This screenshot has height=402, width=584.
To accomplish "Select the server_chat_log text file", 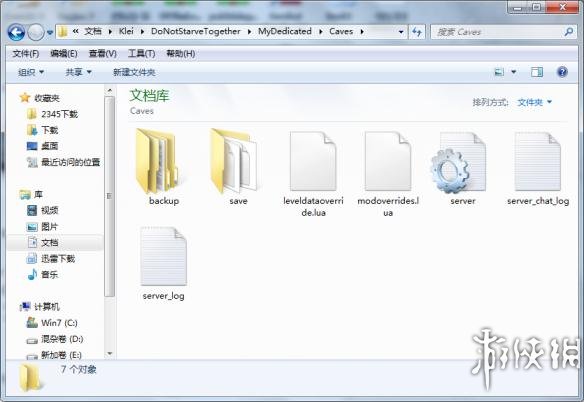I will point(538,161).
